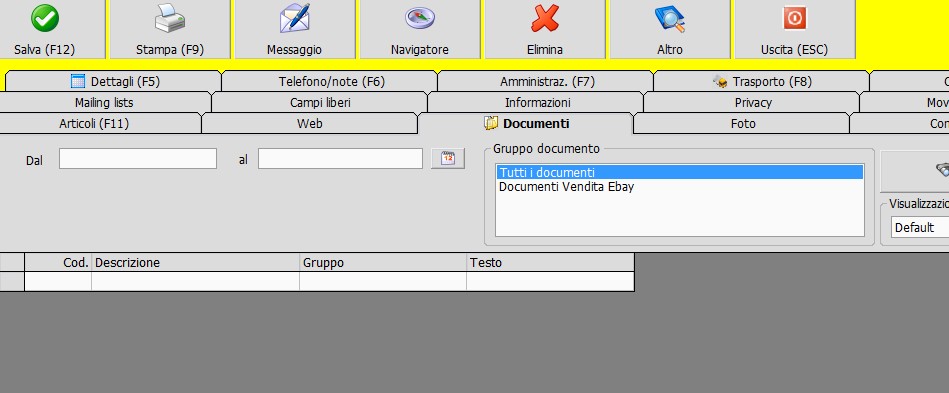Open the Mailing lists tab

pyautogui.click(x=104, y=102)
